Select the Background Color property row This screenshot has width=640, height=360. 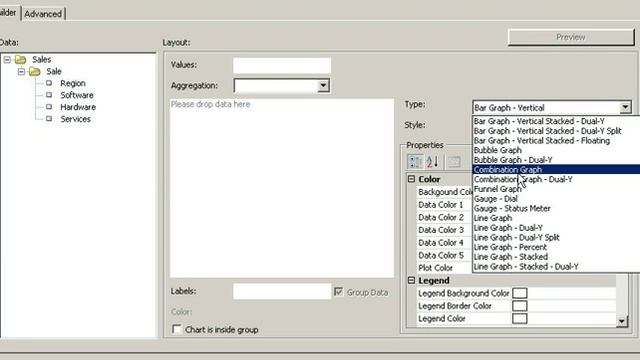tap(444, 192)
